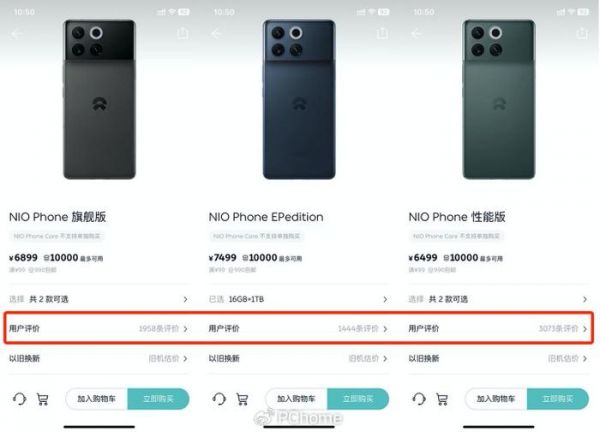
Task: Open shopping cart icon on 旗舰版 page
Action: click(42, 399)
